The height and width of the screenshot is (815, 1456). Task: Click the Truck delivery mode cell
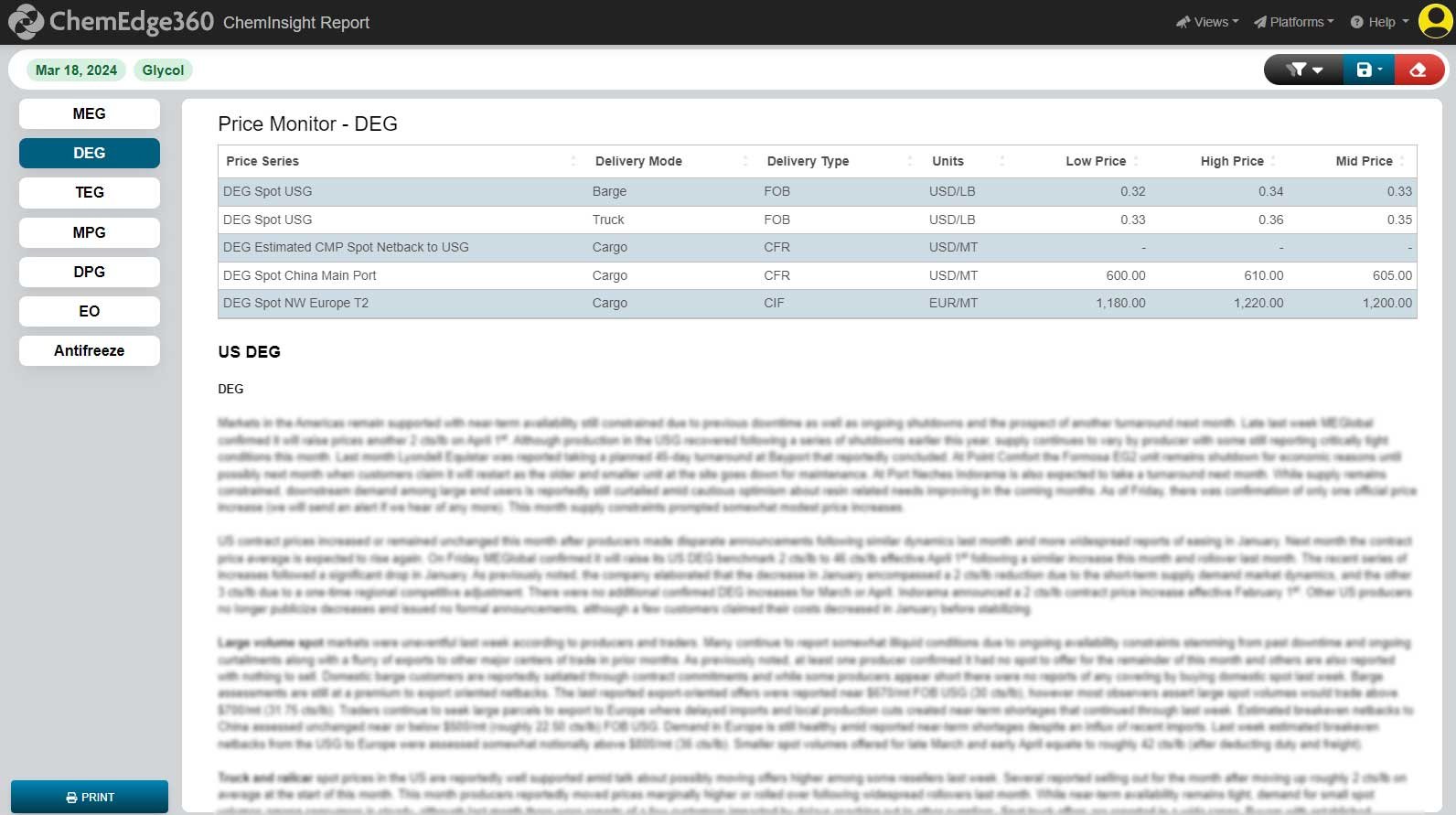(608, 220)
